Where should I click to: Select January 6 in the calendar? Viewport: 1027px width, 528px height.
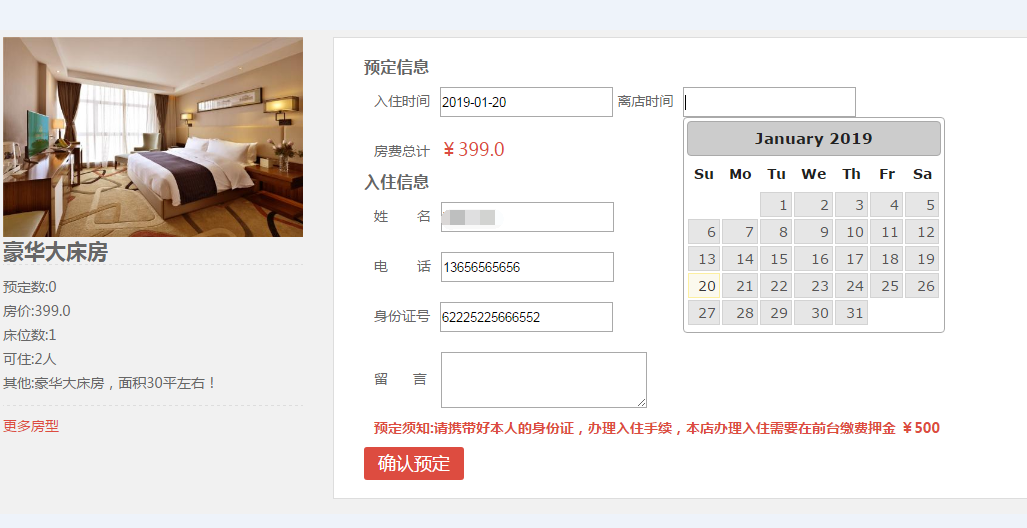[x=704, y=231]
